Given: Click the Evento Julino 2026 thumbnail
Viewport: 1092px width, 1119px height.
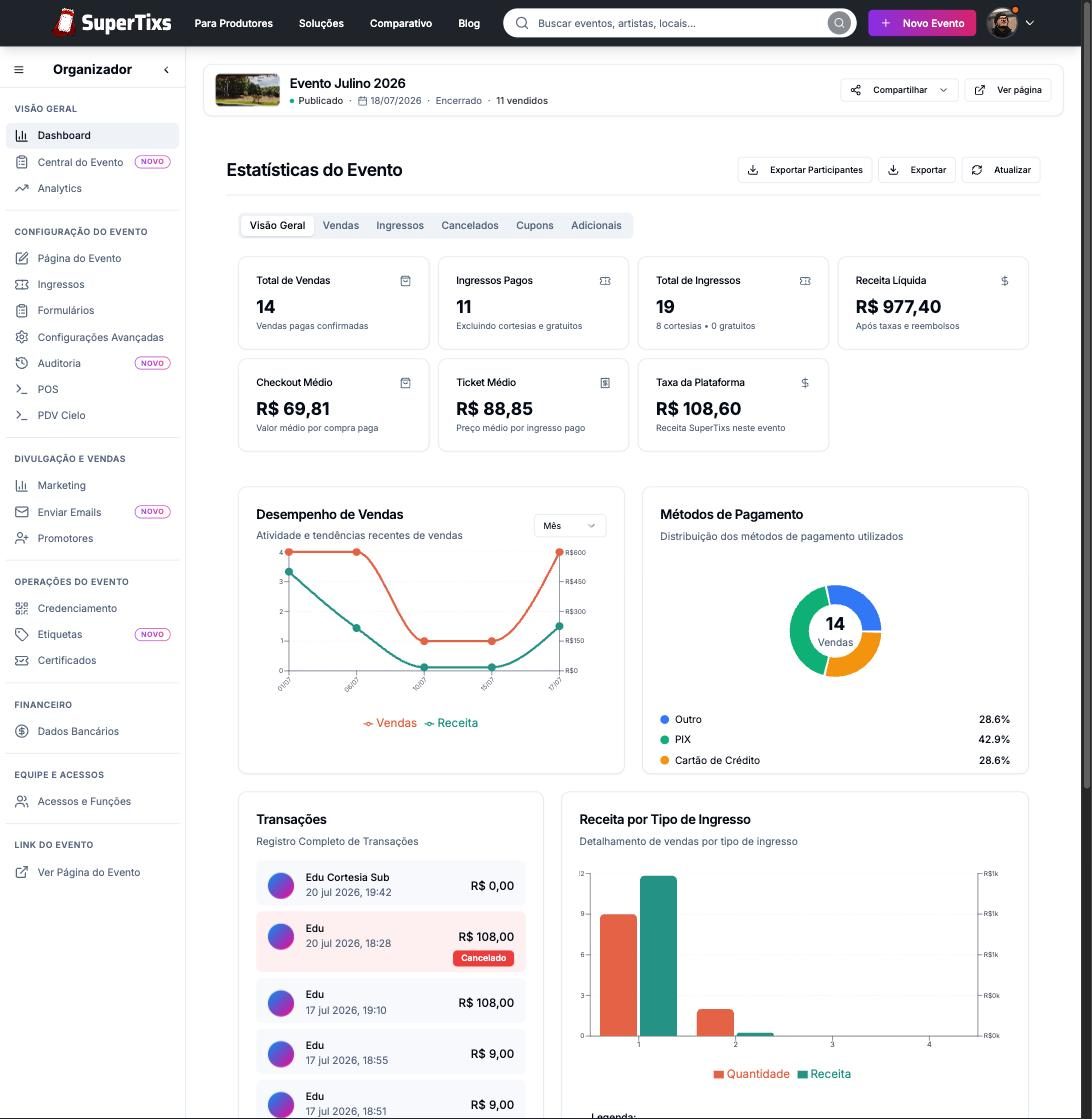Looking at the screenshot, I should pos(248,90).
